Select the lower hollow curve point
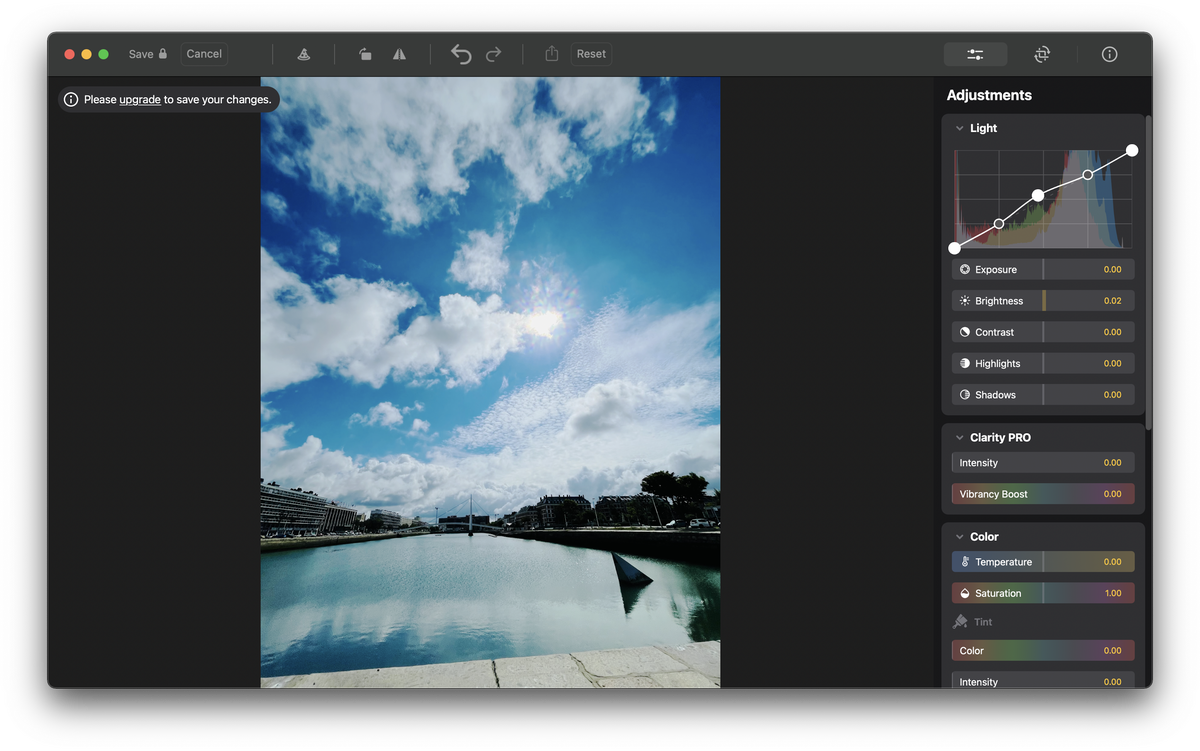Image resolution: width=1200 pixels, height=751 pixels. [999, 224]
